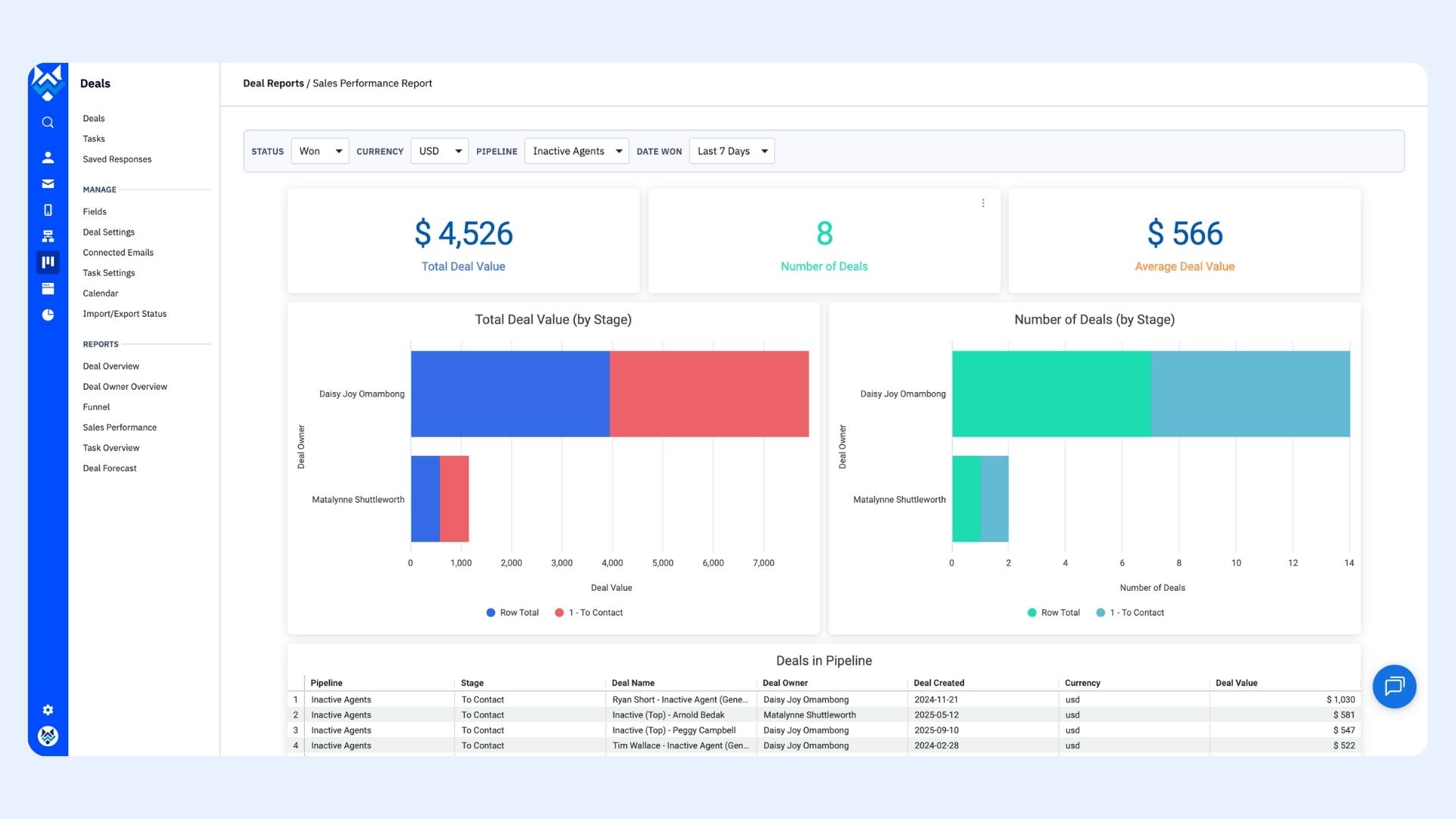Open the Pipeline dropdown Inactive Agents

[576, 151]
